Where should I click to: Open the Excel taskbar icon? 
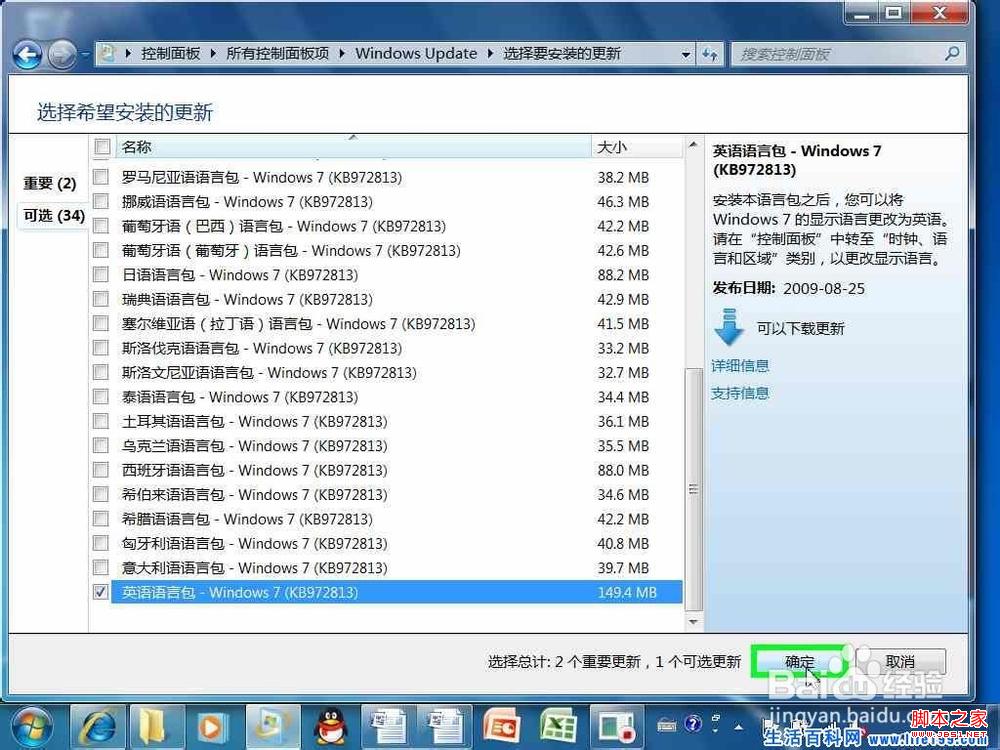tap(559, 728)
